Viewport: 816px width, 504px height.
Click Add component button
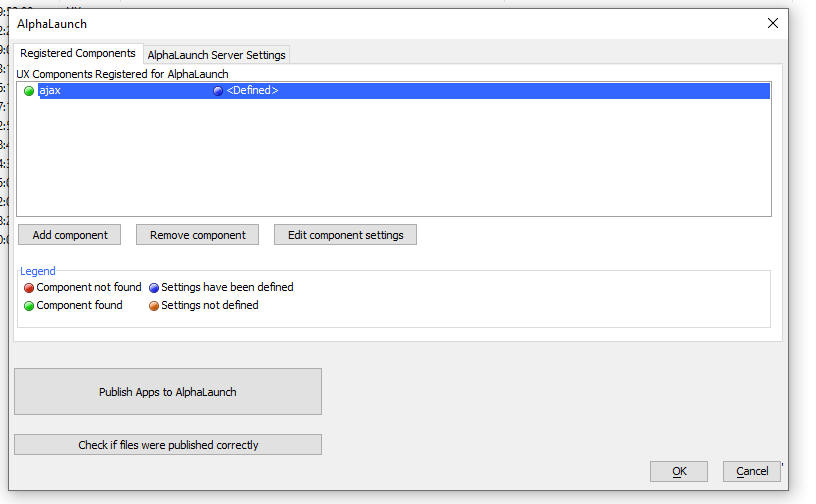pyautogui.click(x=70, y=235)
